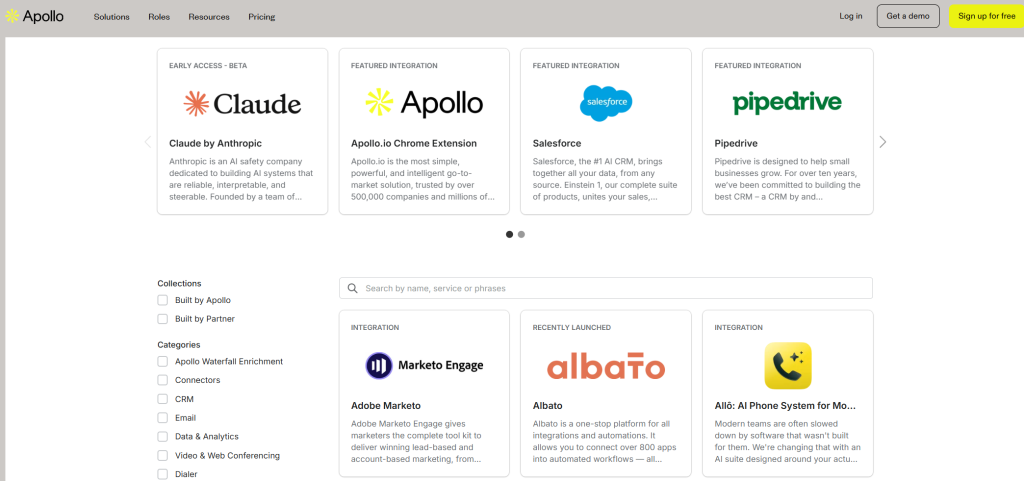Check the Connectors category filter
Viewport: 1024px width, 481px height.
(163, 380)
